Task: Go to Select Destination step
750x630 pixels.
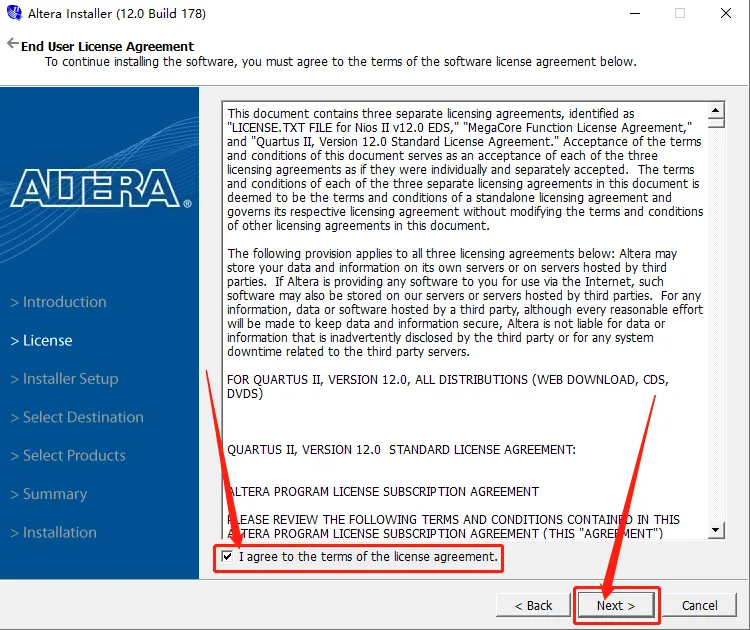Action: tap(77, 417)
